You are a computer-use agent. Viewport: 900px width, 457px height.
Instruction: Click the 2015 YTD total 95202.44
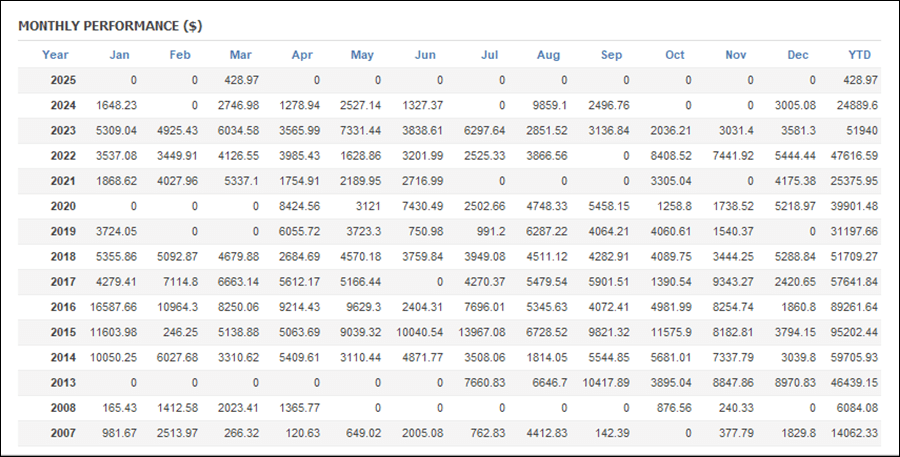click(854, 332)
